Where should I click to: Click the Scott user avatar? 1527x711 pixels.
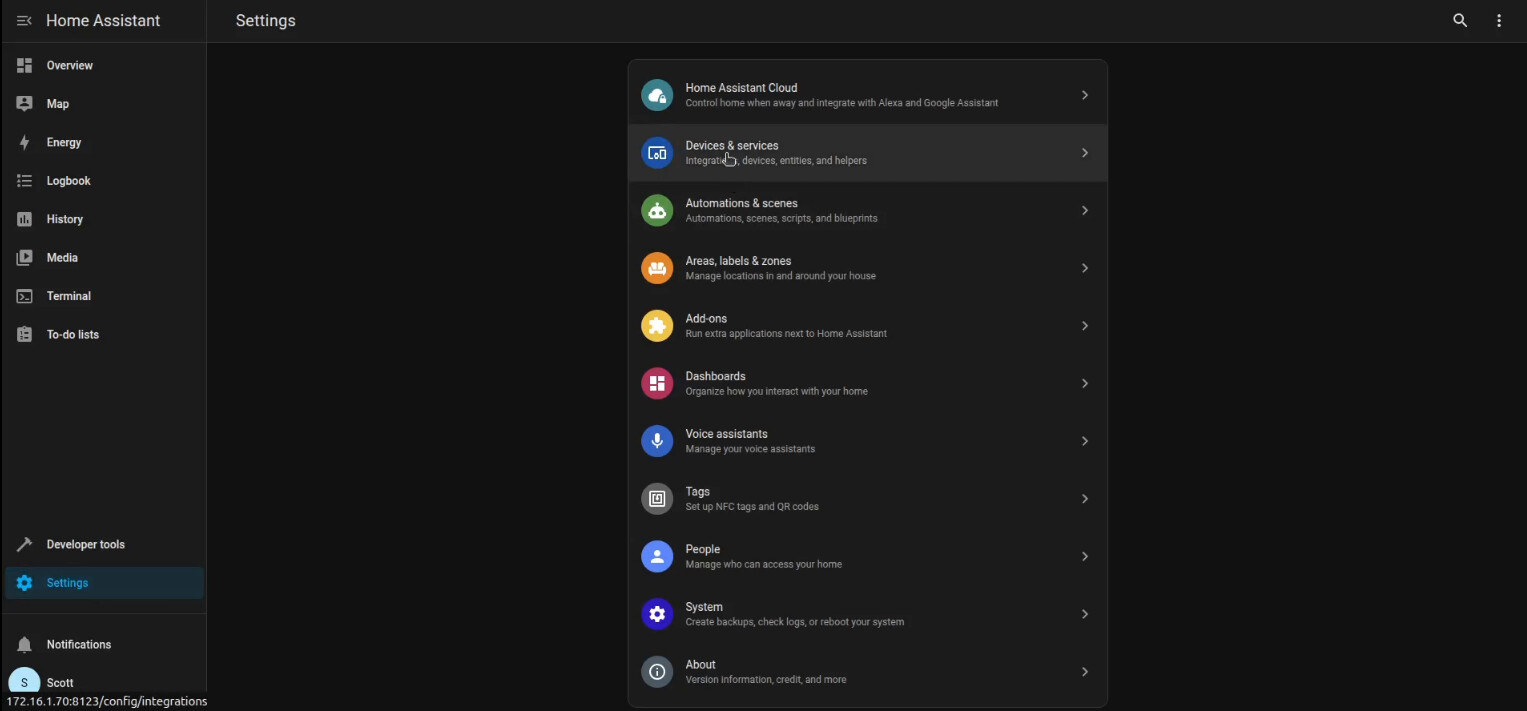click(x=24, y=682)
